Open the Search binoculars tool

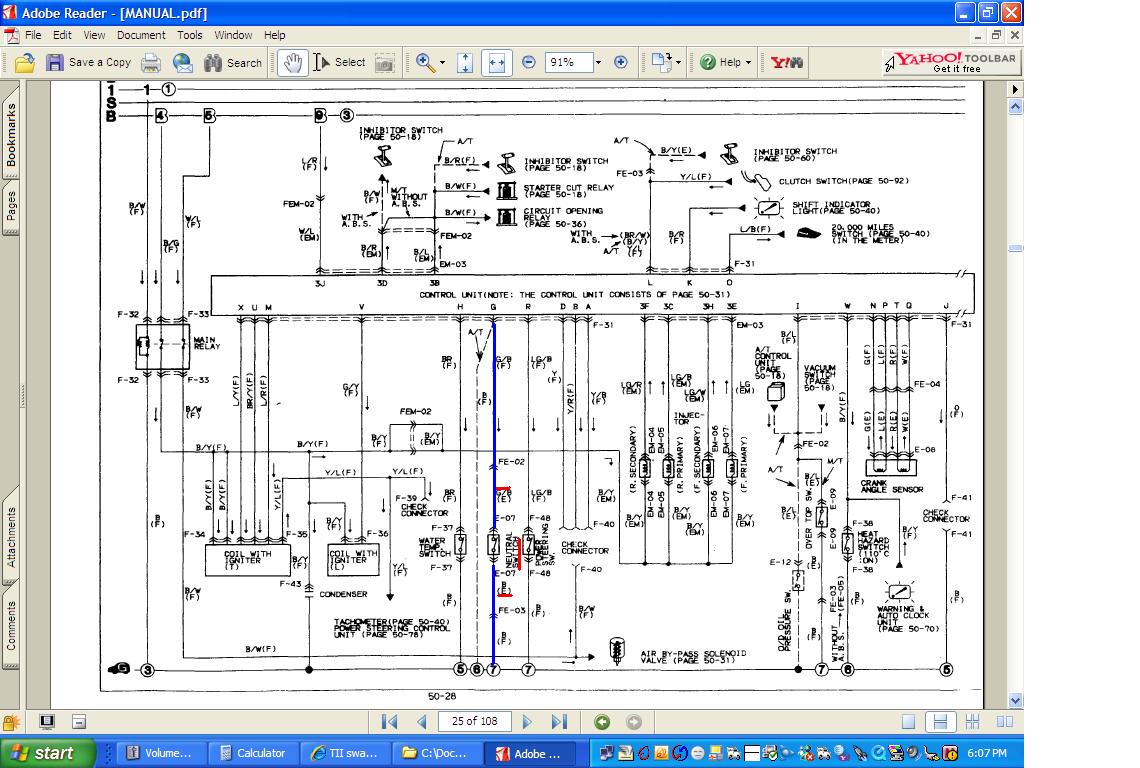point(233,63)
